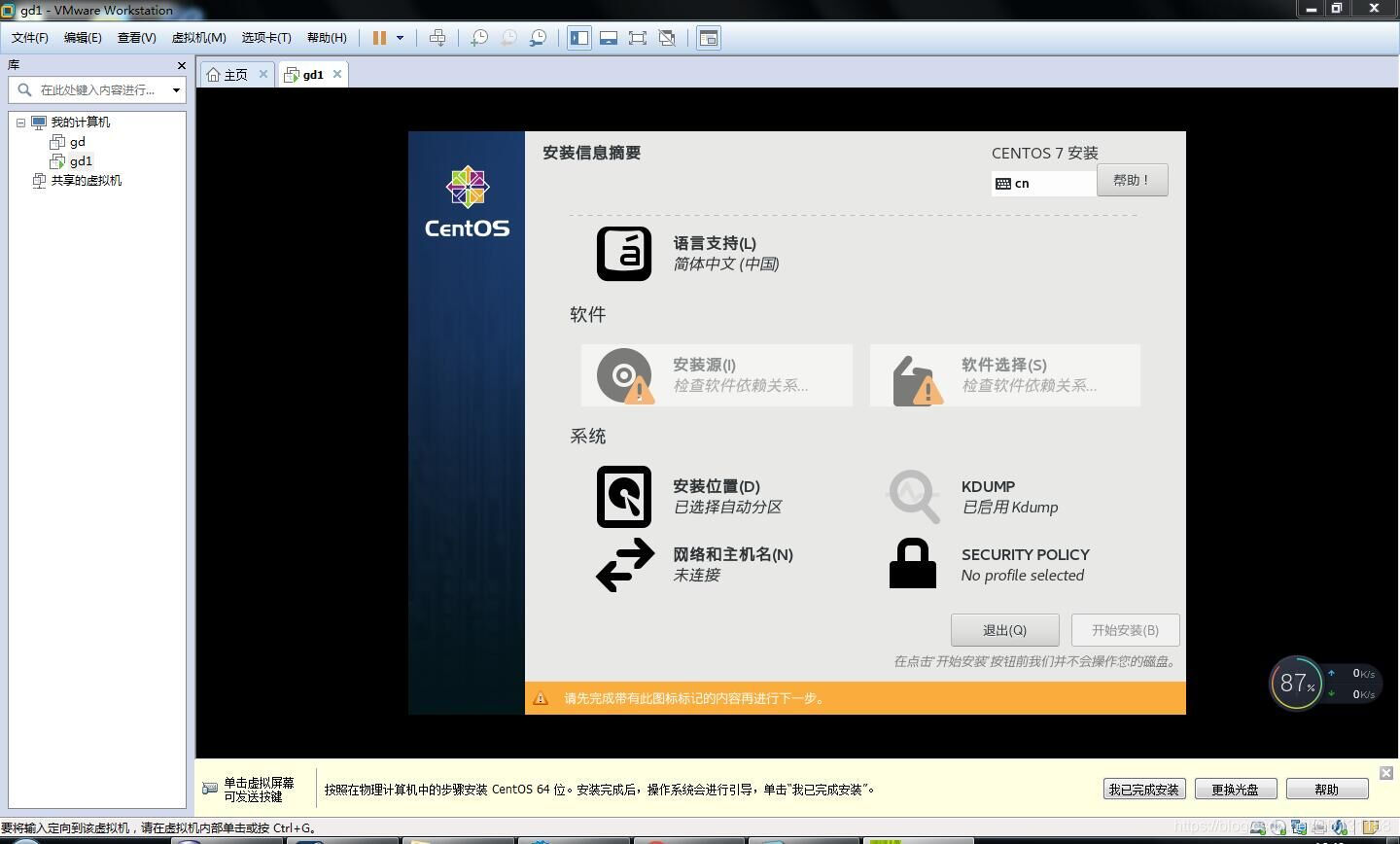Screen dimensions: 1400x844
Task: Enter full screen mode icon
Action: point(638,38)
